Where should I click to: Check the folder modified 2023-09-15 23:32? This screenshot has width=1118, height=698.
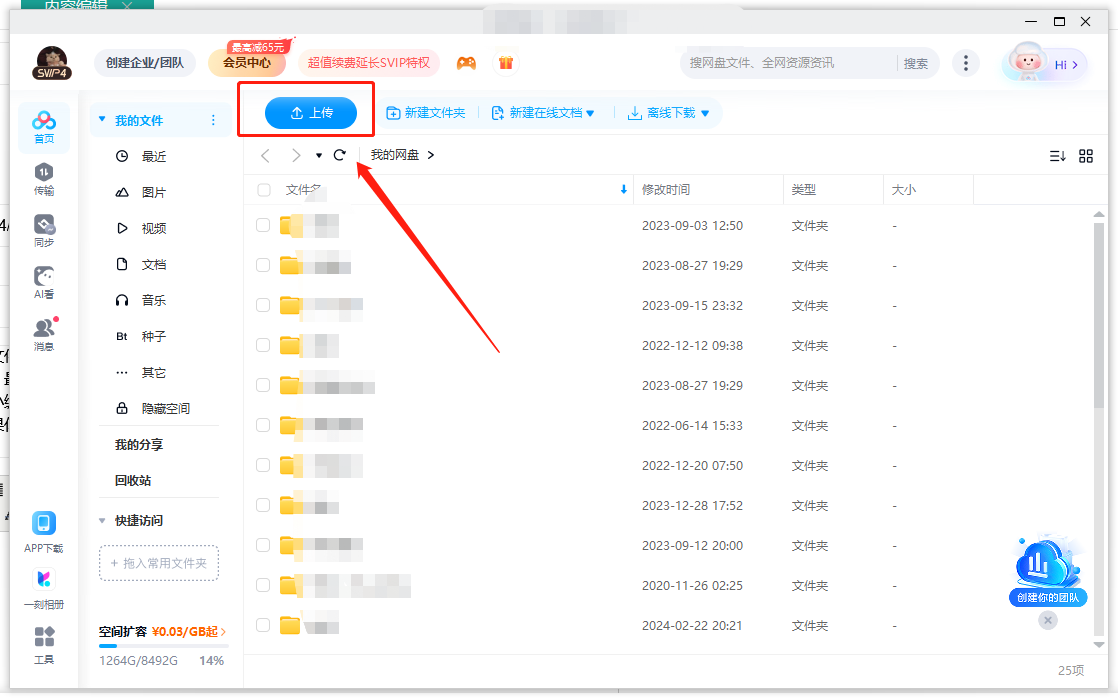[x=263, y=305]
